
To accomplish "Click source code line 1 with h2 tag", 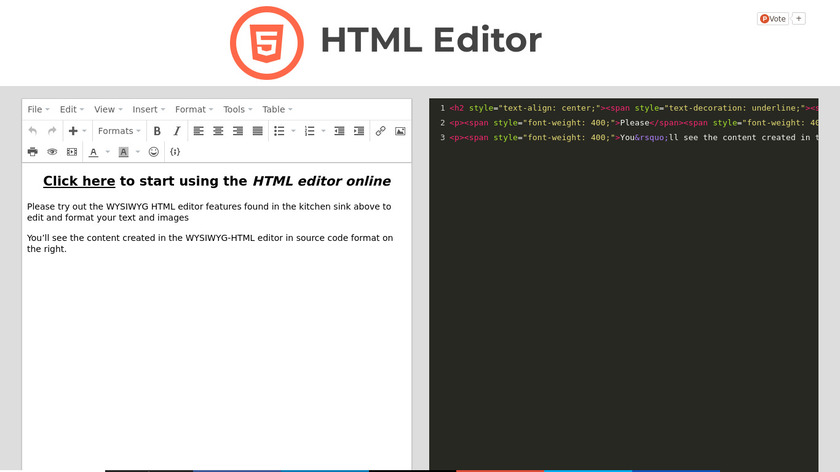I will tap(633, 108).
